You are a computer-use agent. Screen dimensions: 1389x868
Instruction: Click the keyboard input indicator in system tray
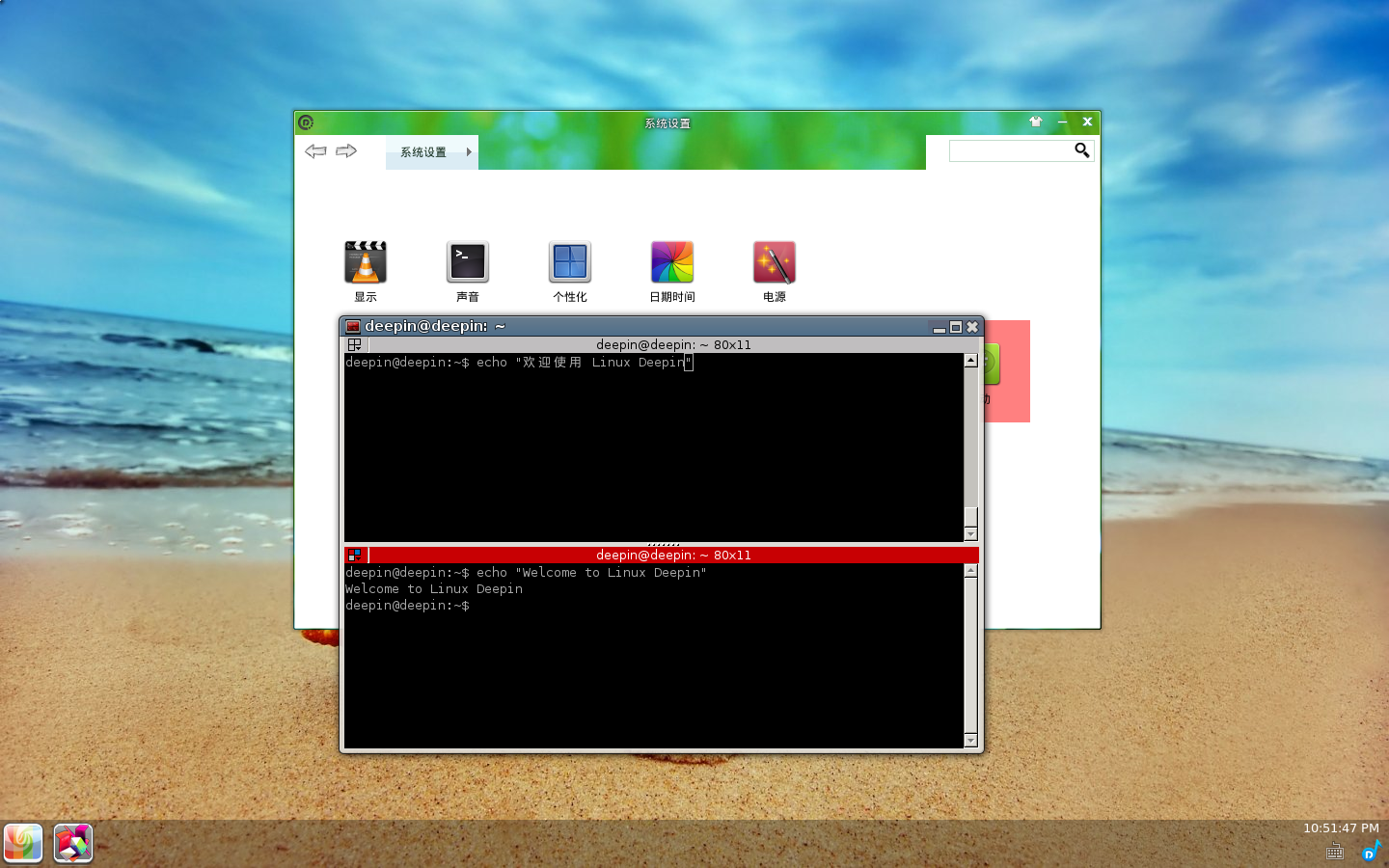click(1335, 851)
